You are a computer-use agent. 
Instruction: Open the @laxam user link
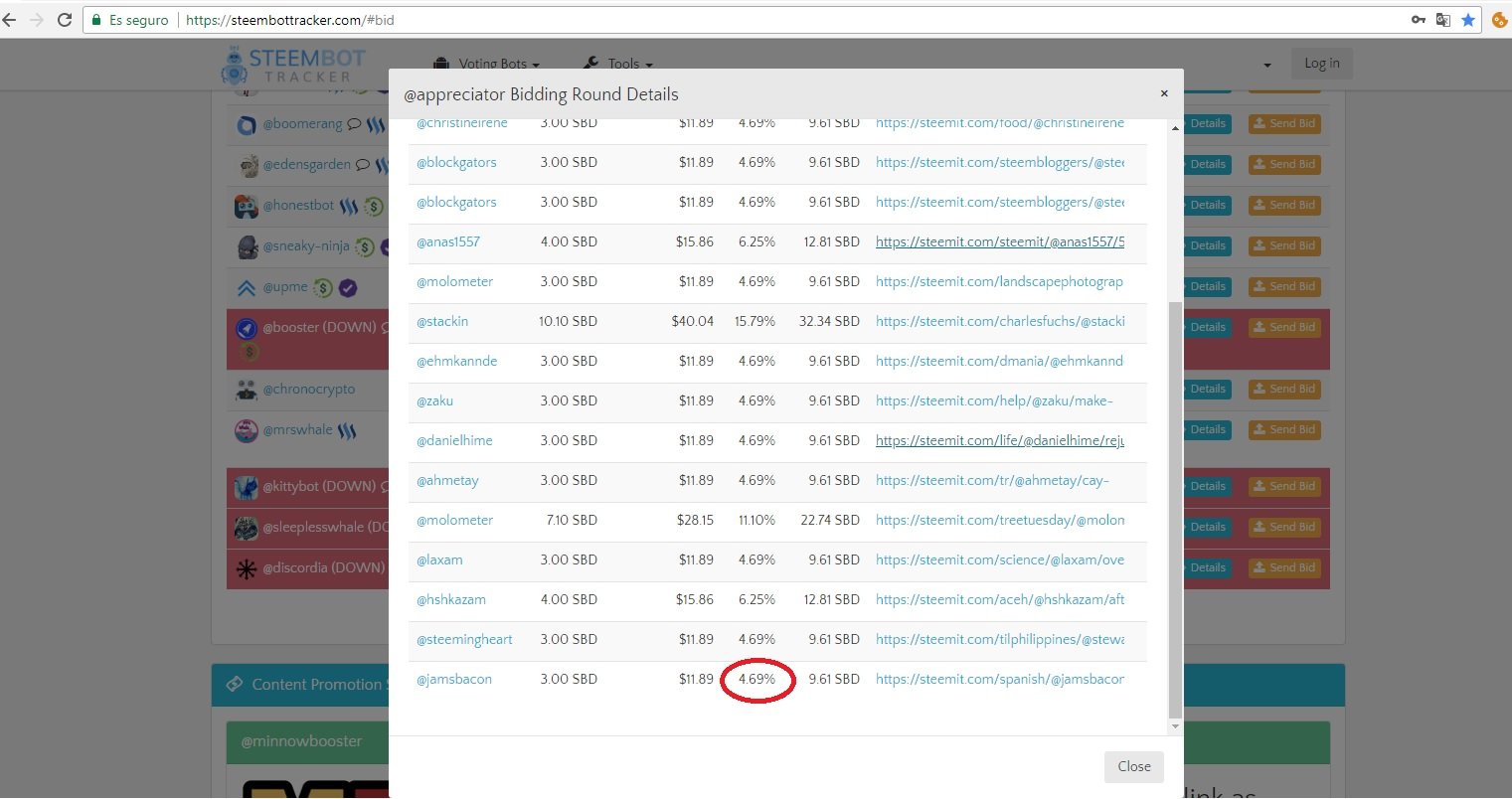tap(439, 559)
